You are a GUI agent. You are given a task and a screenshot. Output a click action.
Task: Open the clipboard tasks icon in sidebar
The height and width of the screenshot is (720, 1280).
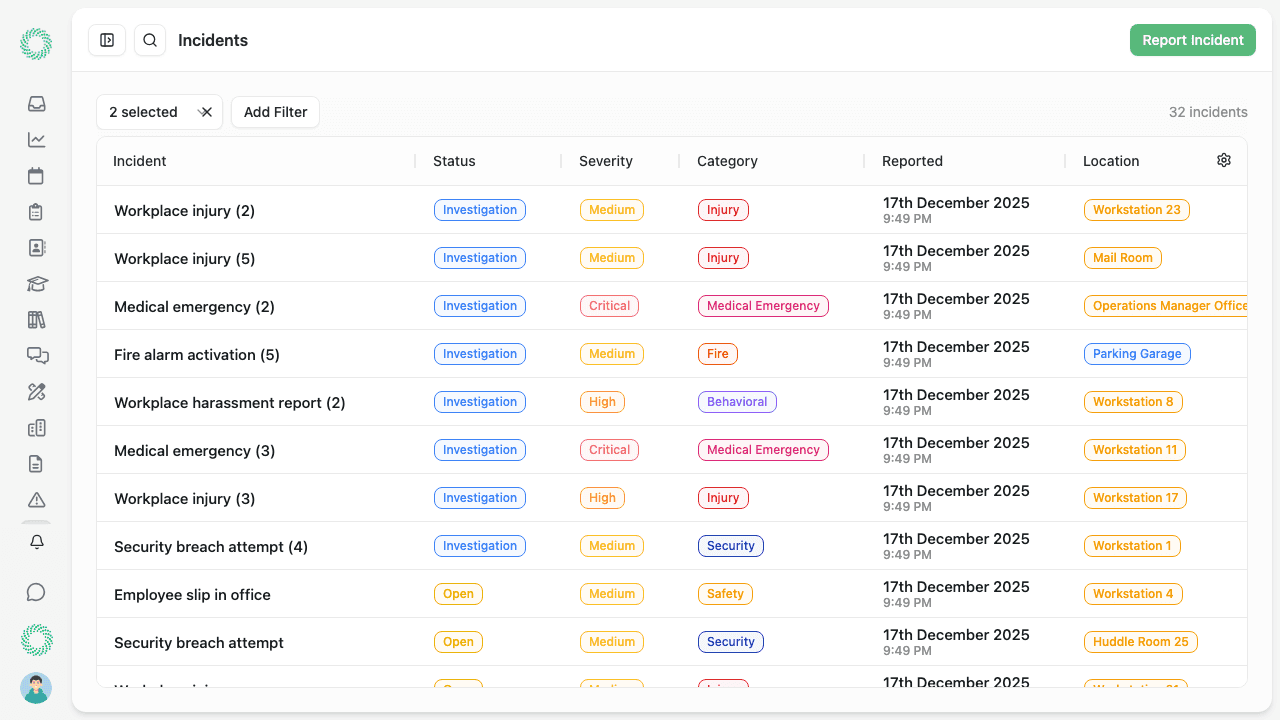(36, 212)
